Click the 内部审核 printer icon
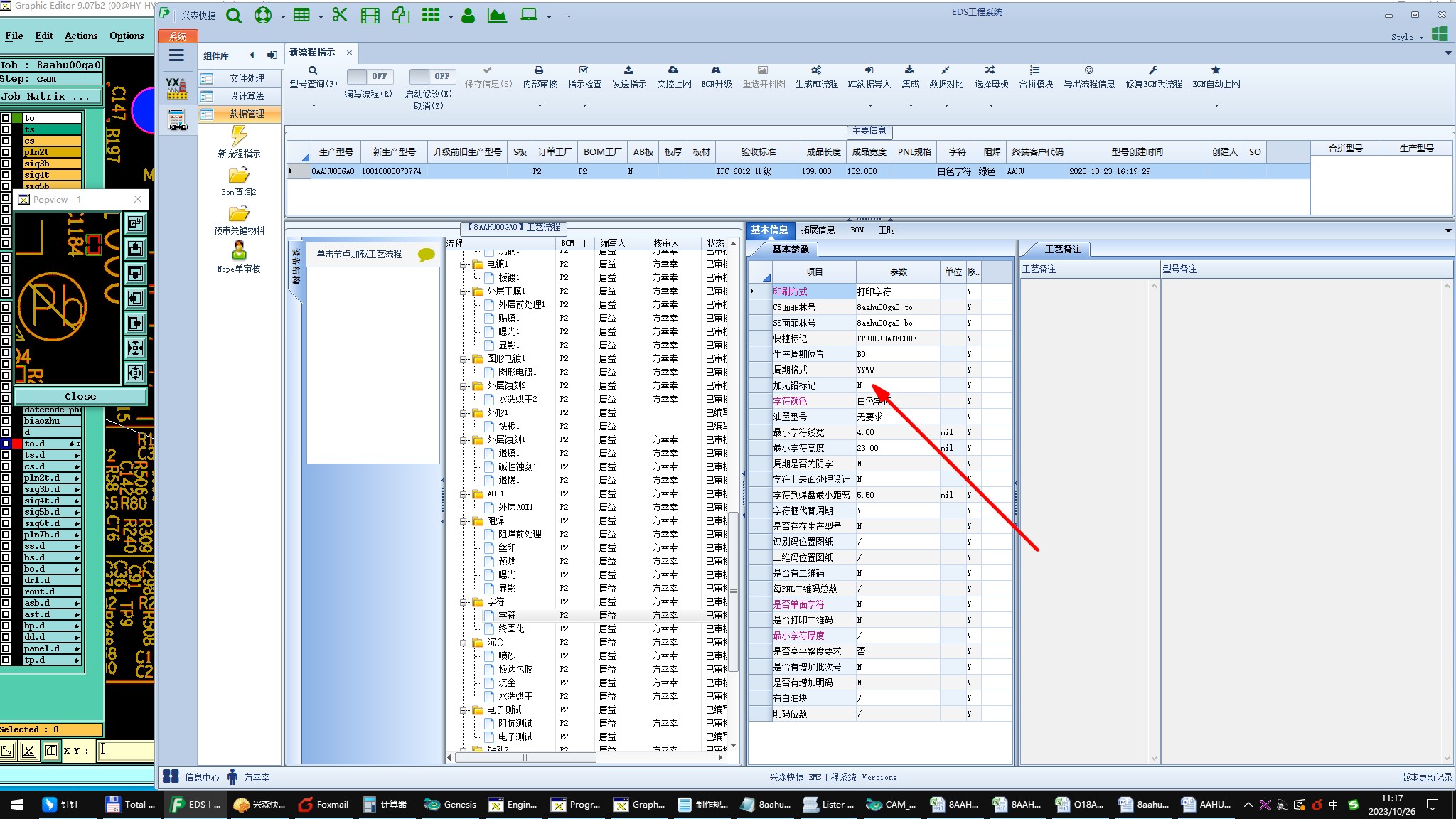 (539, 70)
